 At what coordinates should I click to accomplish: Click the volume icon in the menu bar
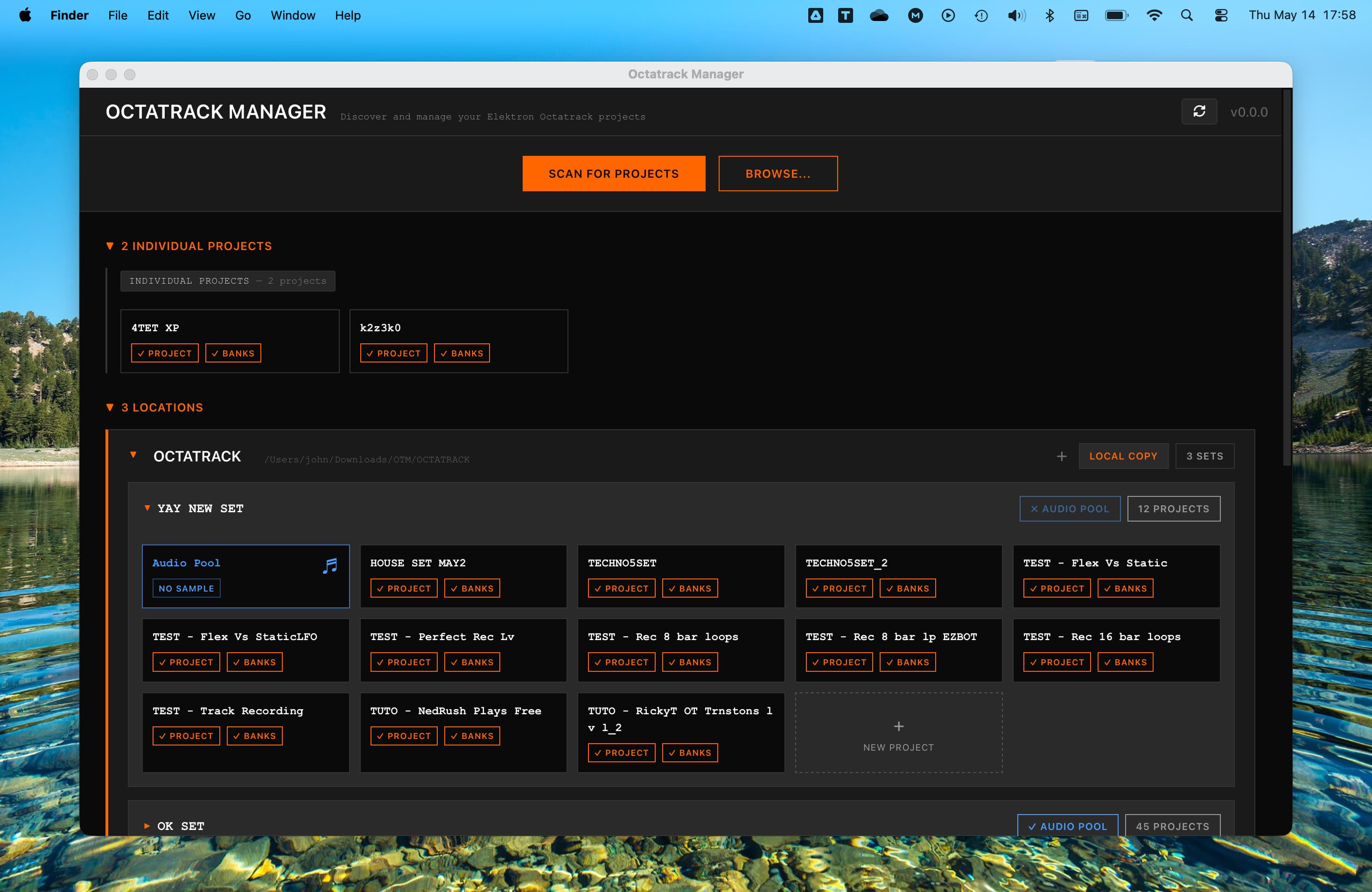point(1016,15)
